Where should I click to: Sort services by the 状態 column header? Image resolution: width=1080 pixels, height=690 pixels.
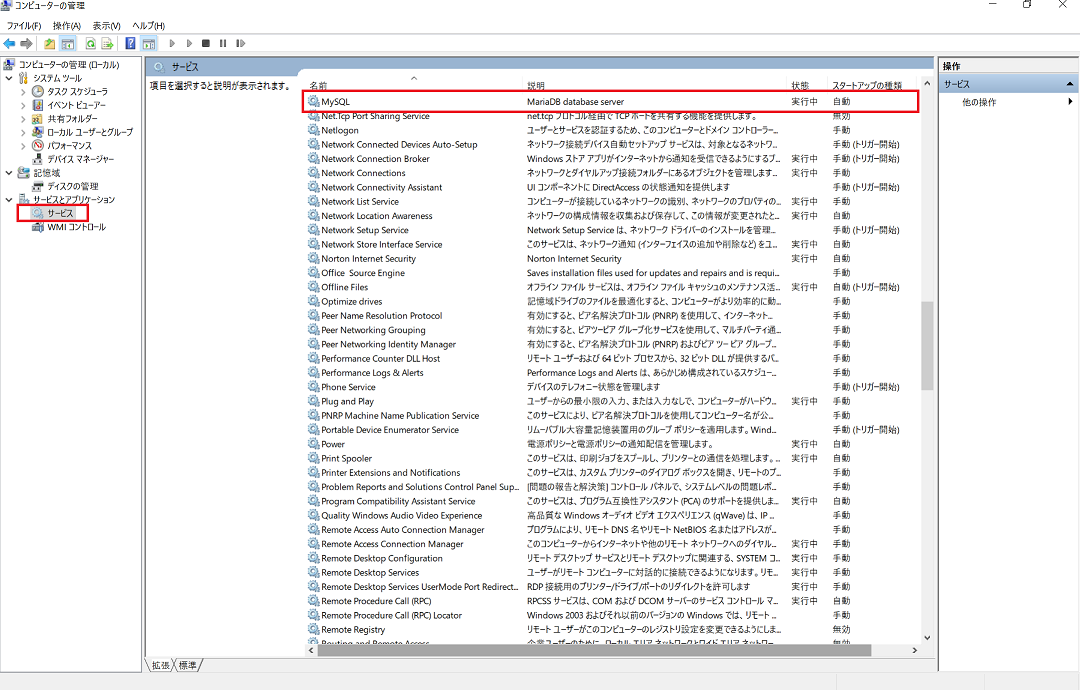800,86
